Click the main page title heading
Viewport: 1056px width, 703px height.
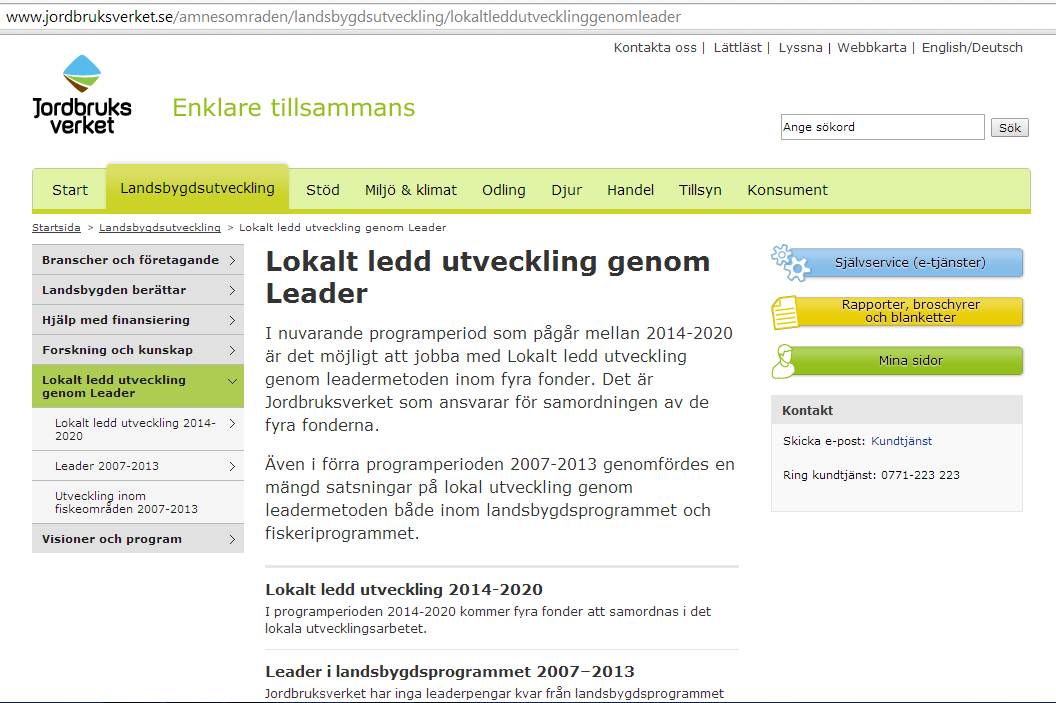point(488,277)
